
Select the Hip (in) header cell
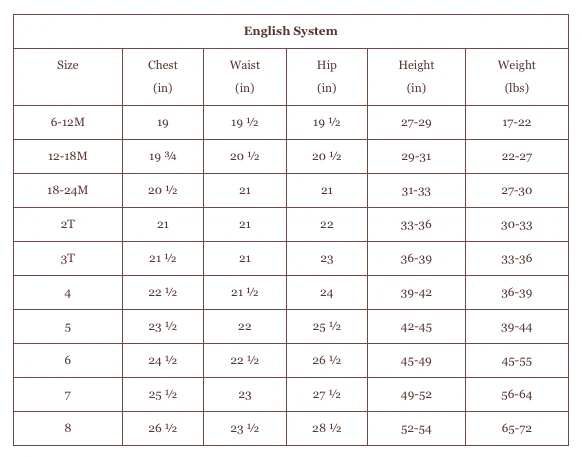pos(327,76)
